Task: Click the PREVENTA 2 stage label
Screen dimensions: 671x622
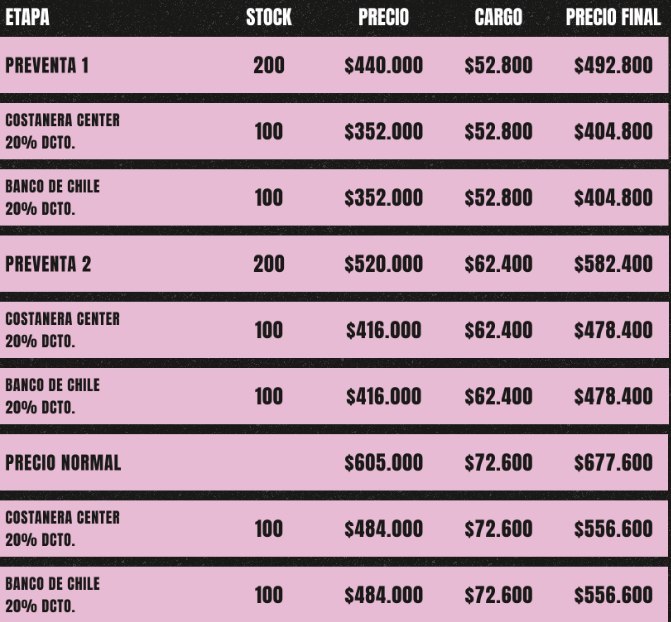Action: tap(47, 264)
